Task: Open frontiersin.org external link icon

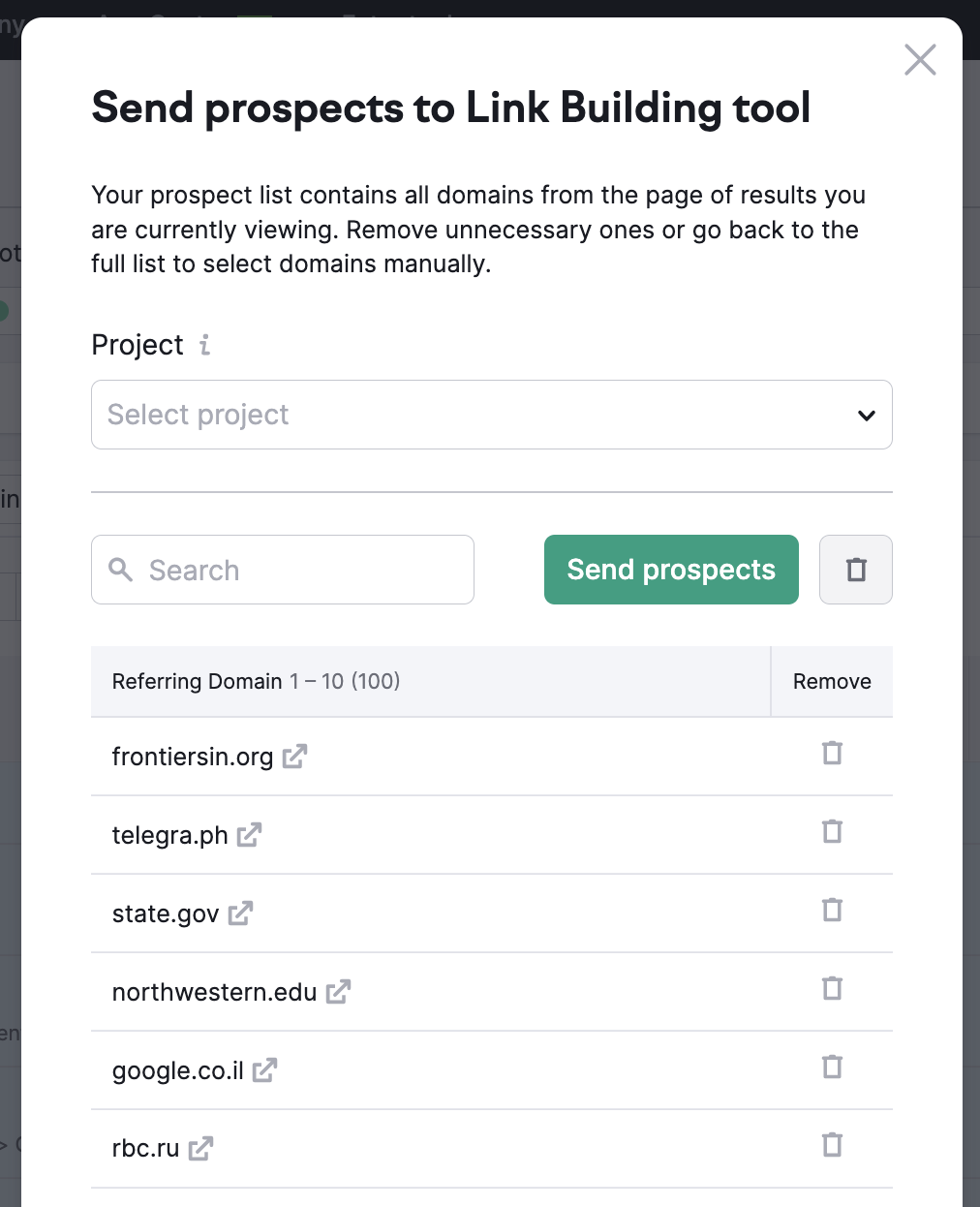Action: pyautogui.click(x=294, y=757)
